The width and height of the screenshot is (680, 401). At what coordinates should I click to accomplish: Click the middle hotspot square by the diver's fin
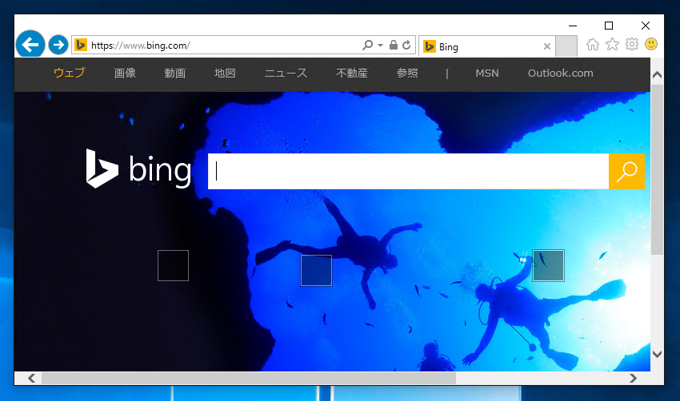click(x=317, y=271)
